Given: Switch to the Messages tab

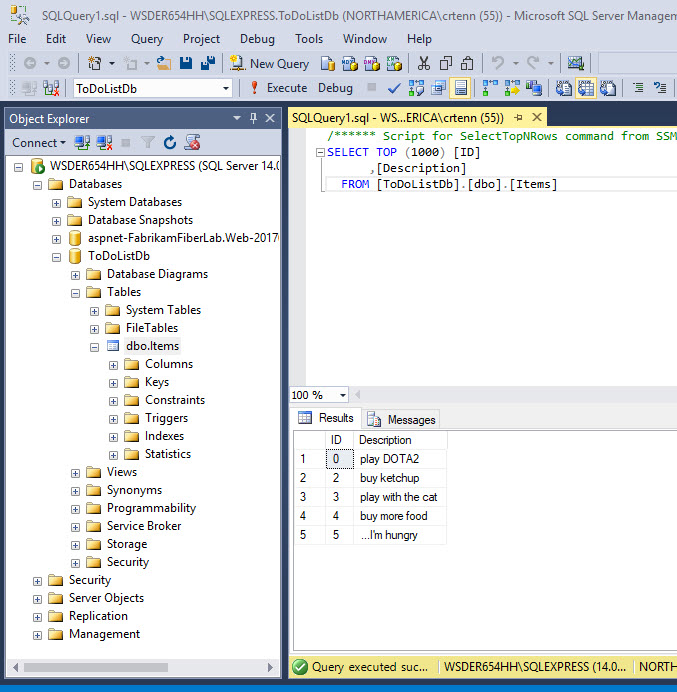Looking at the screenshot, I should (x=402, y=419).
